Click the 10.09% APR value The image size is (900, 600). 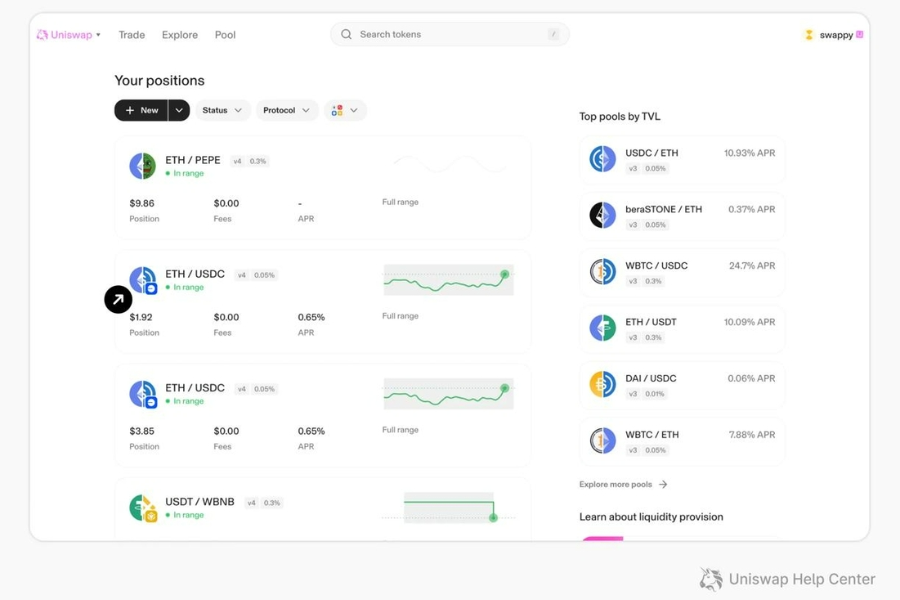tap(749, 322)
